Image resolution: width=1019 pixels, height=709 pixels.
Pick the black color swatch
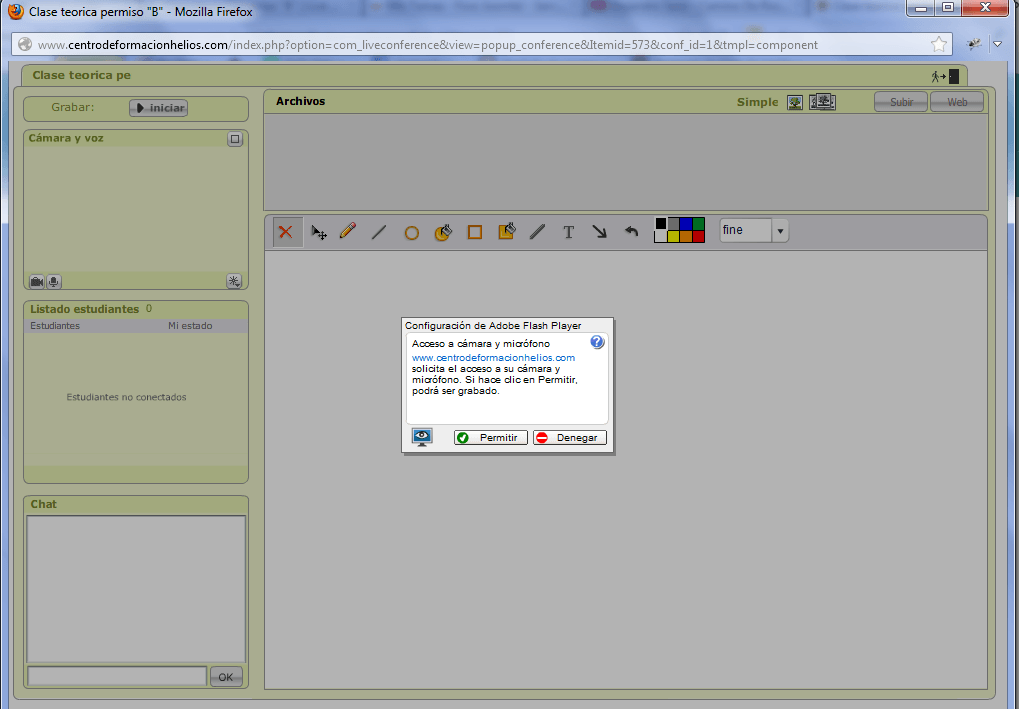(x=661, y=224)
